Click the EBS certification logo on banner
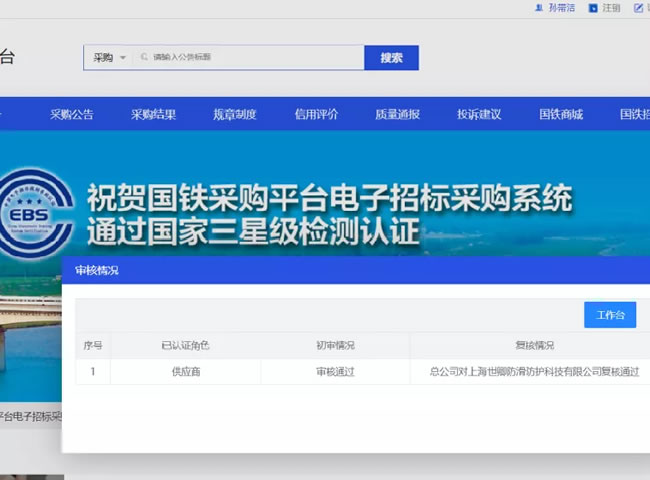 (36, 213)
